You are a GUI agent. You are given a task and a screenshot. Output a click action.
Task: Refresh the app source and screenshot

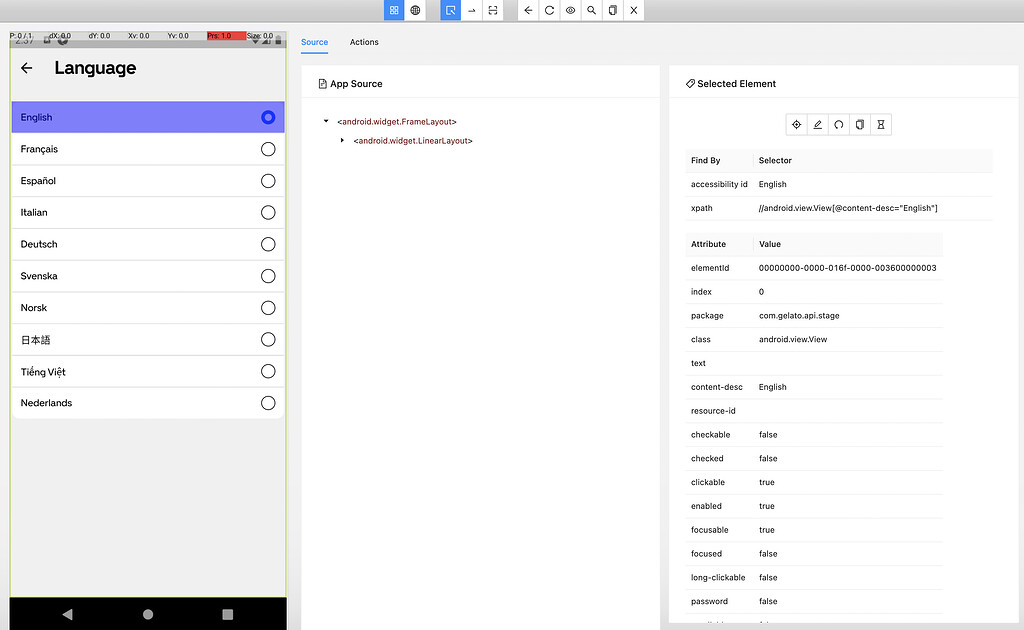pos(547,10)
